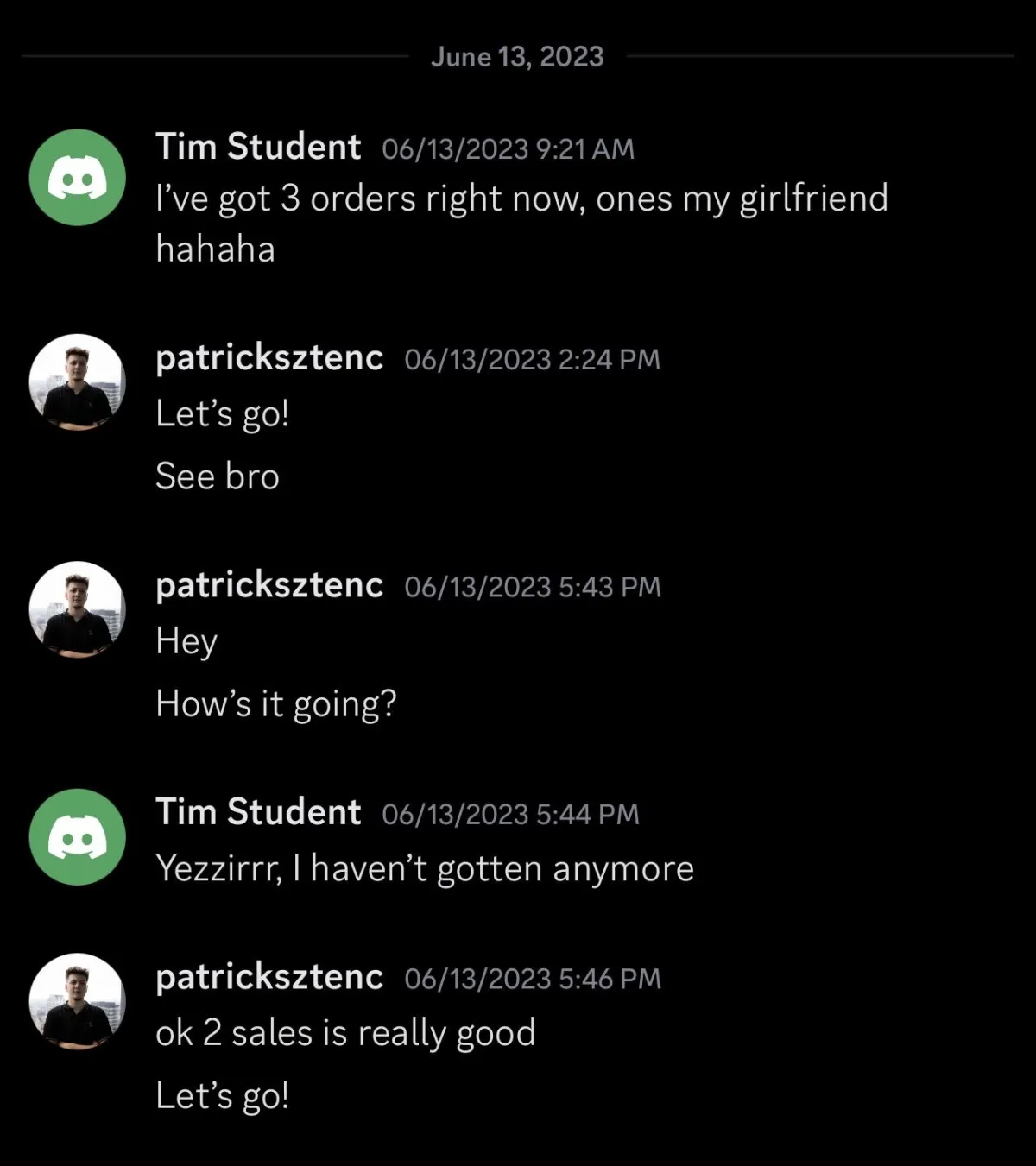Click Tim Student's green avatar at 9:21 AM
This screenshot has width=1036, height=1166.
(x=78, y=178)
